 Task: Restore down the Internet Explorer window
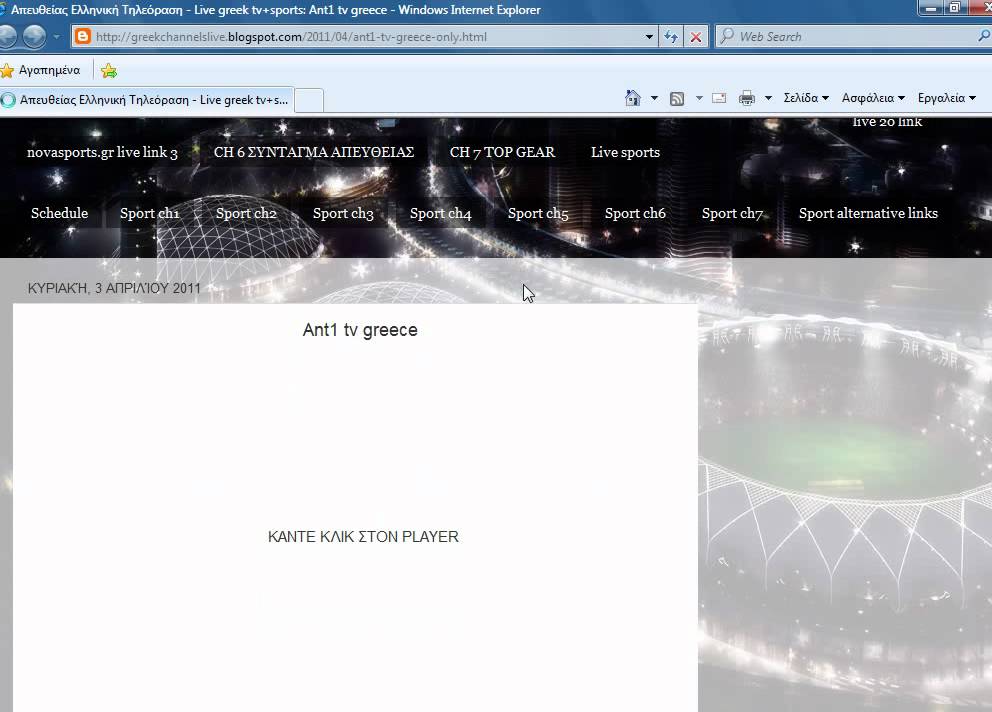click(x=955, y=8)
